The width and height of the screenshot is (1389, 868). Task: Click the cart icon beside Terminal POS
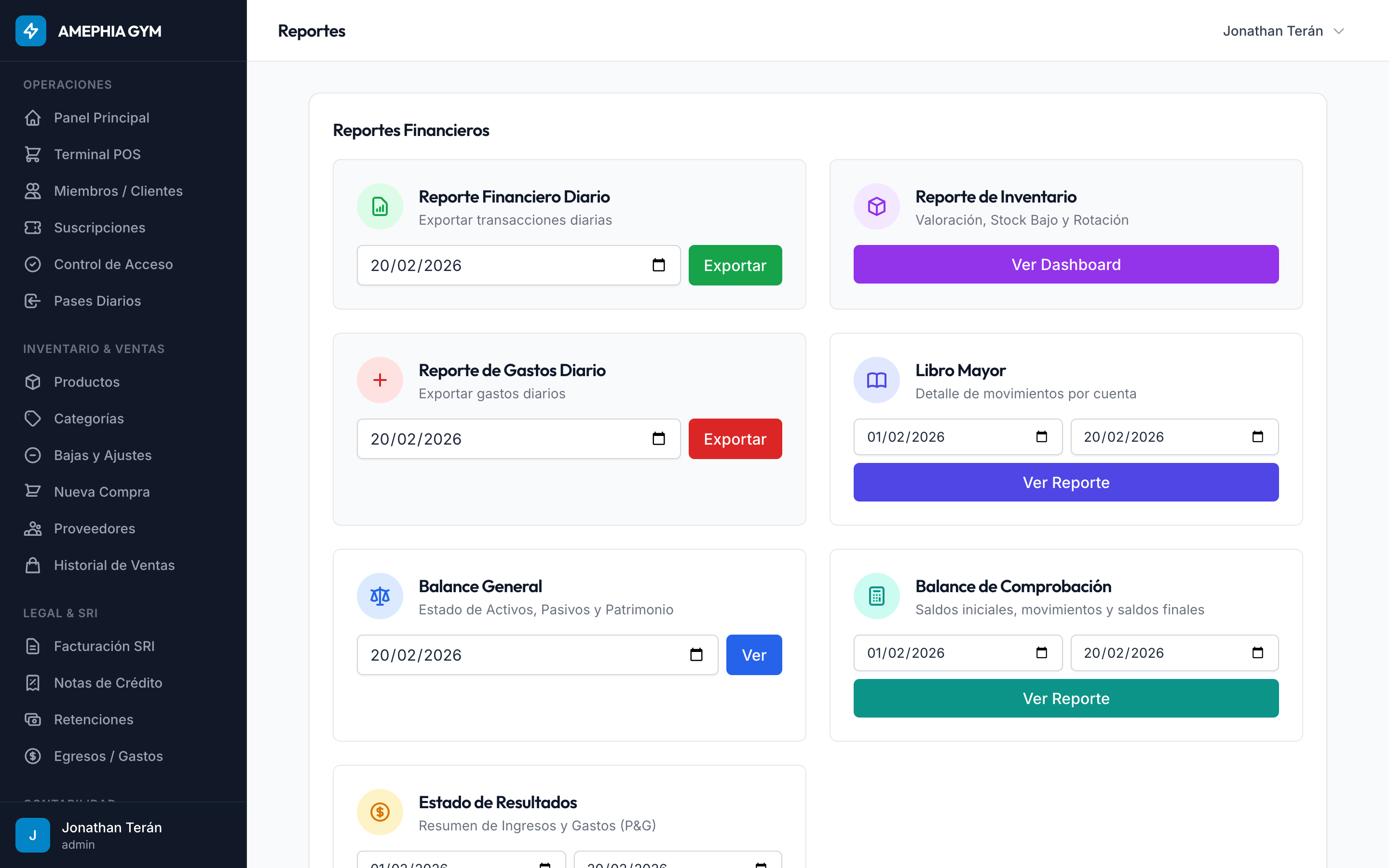pos(33,154)
